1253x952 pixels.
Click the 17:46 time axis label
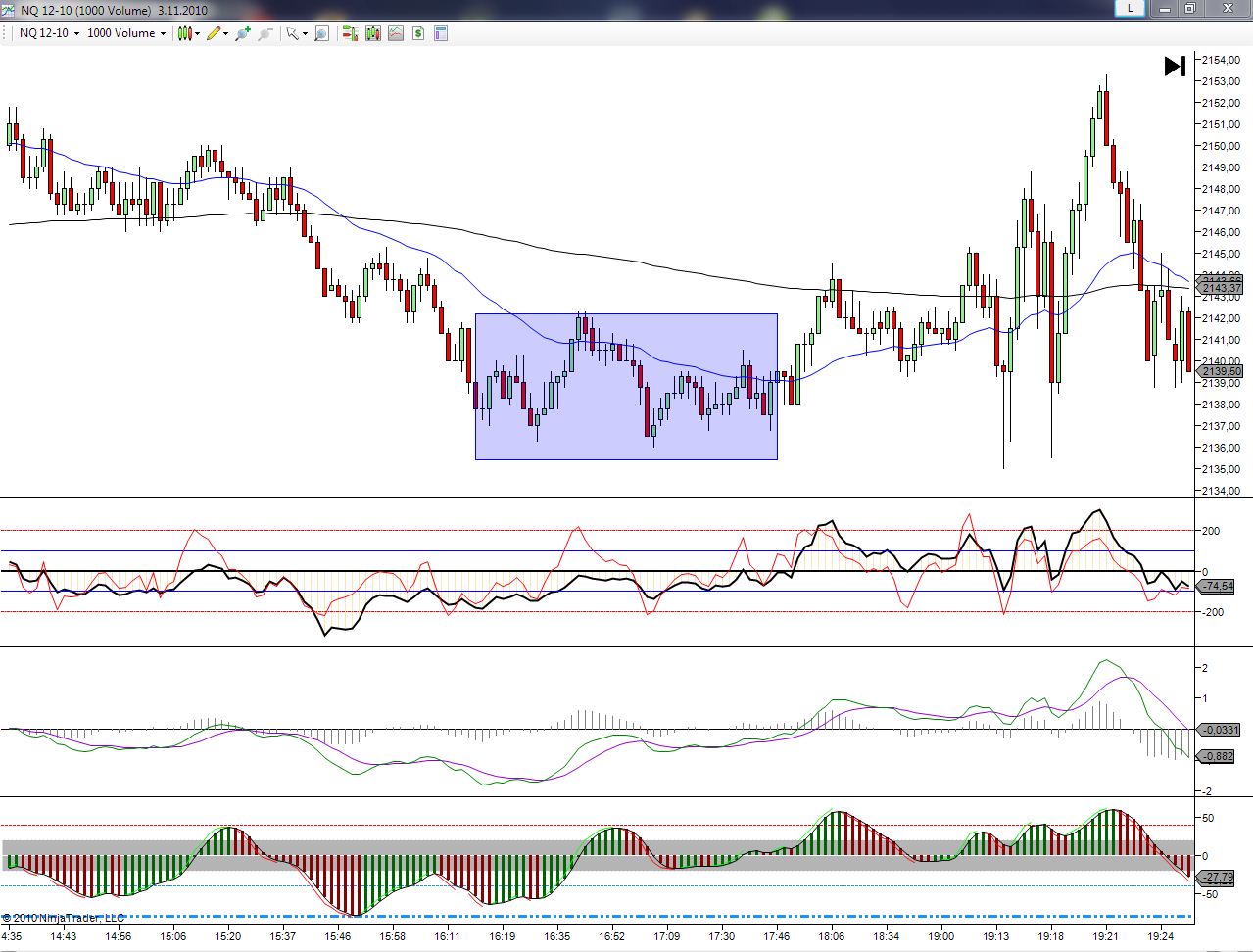(777, 936)
